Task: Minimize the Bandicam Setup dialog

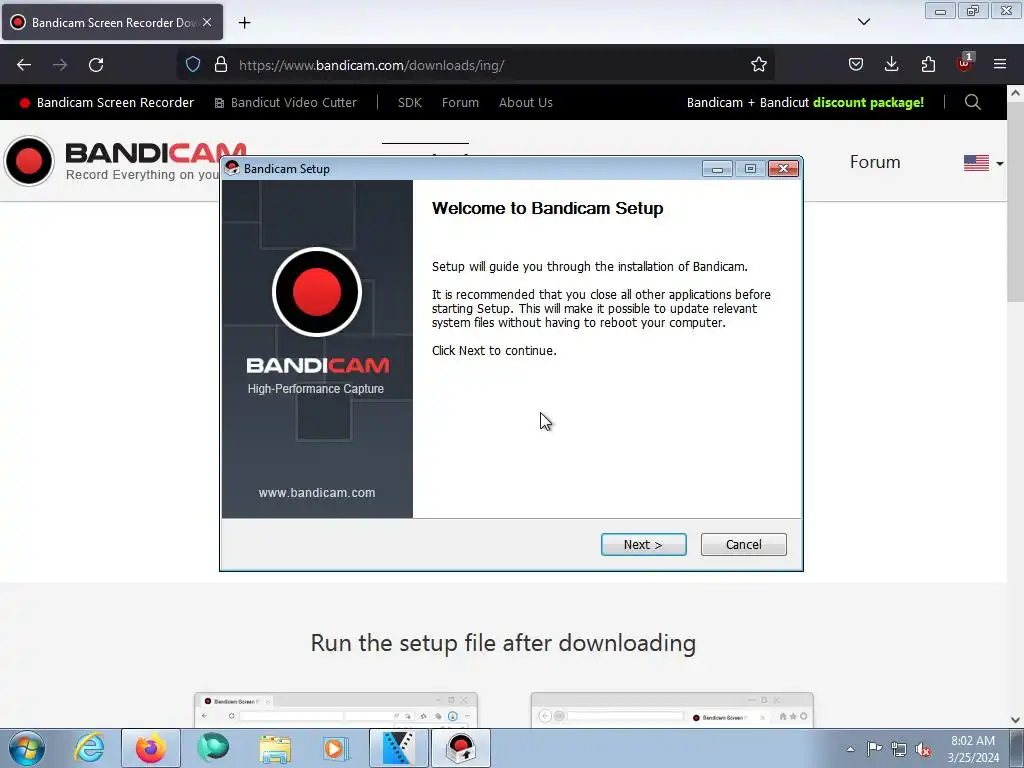Action: (x=716, y=169)
